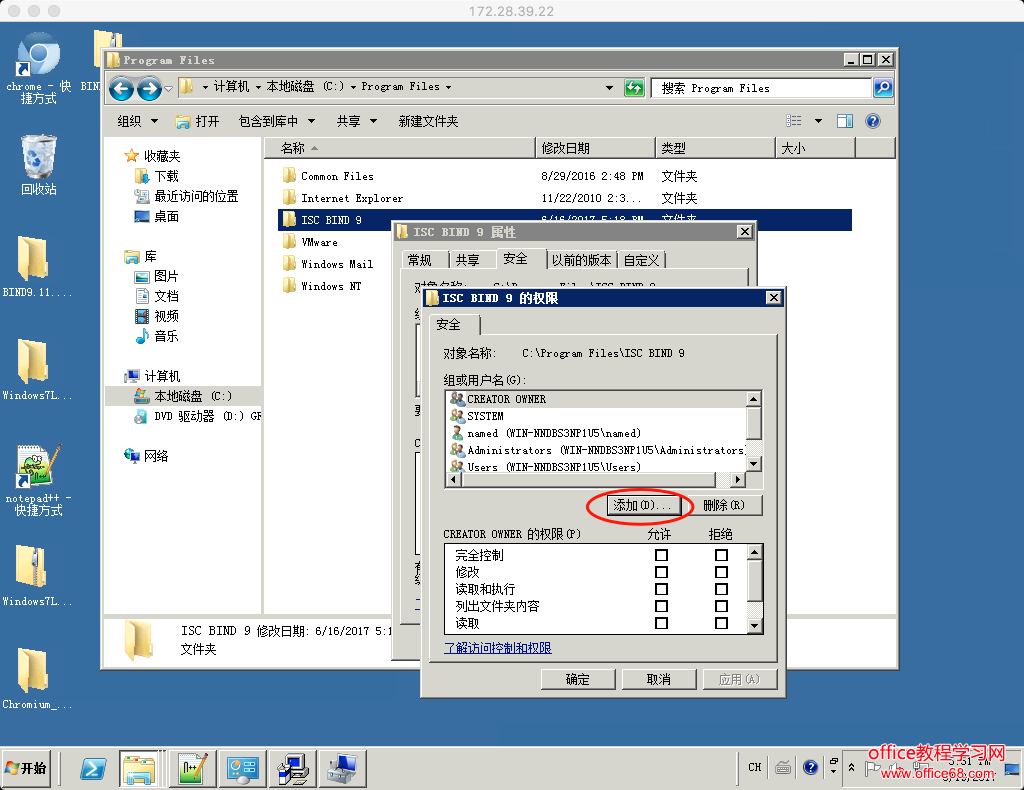The height and width of the screenshot is (790, 1024).
Task: Click the search magnifier icon
Action: pyautogui.click(x=883, y=87)
